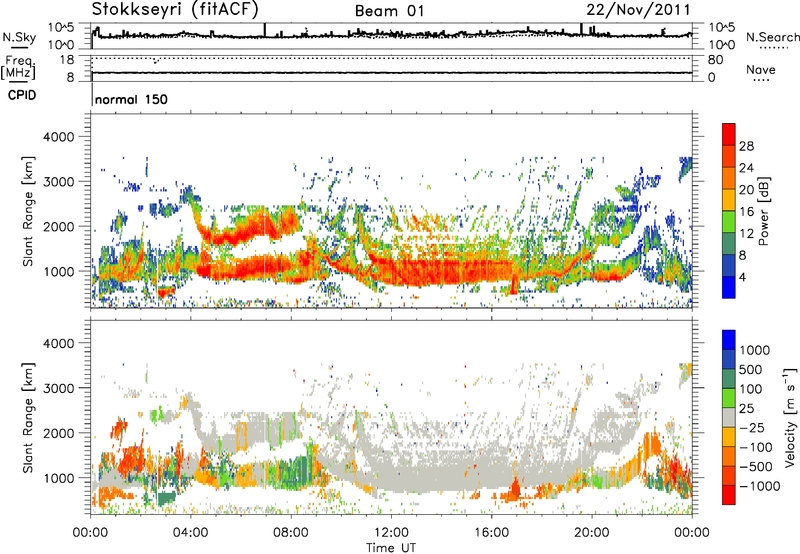The image size is (800, 554).
Task: Select the "500" Velocity colorbar tick
Action: click(751, 369)
